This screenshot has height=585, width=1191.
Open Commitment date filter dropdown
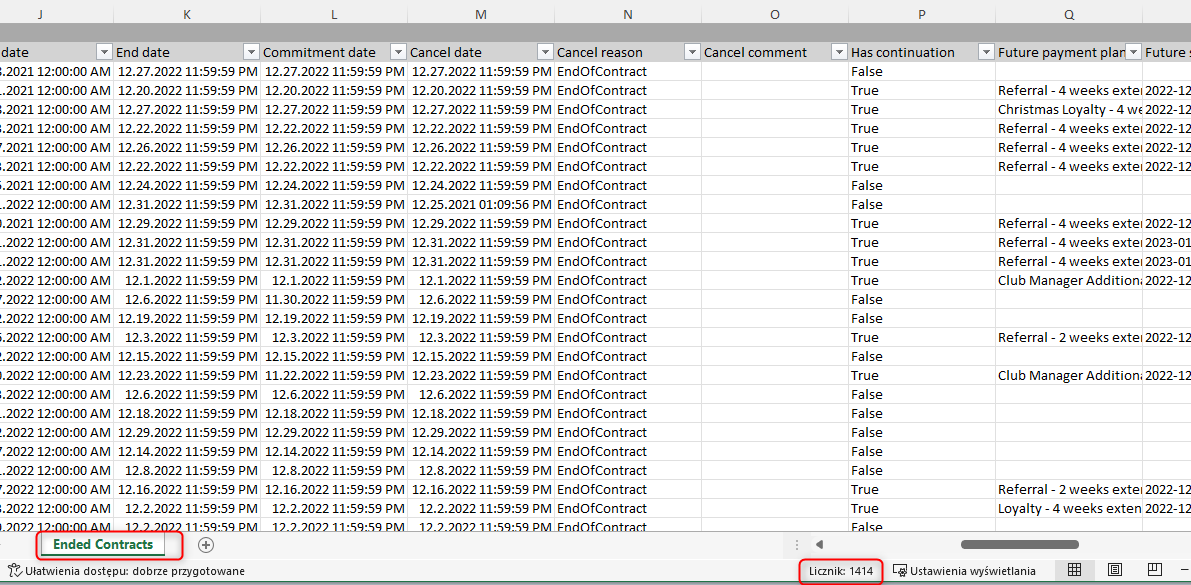coord(398,52)
